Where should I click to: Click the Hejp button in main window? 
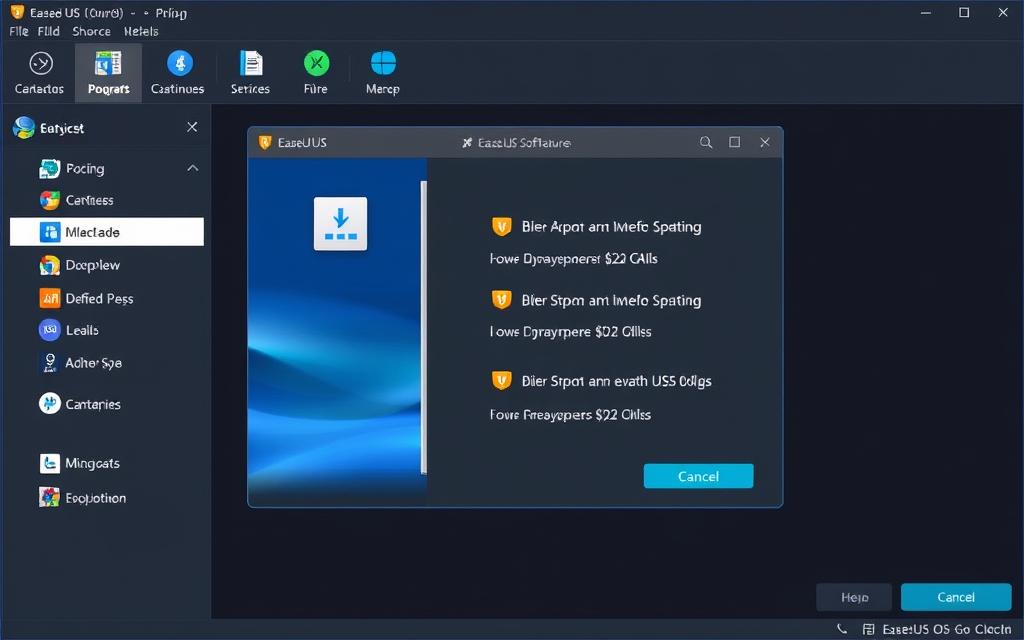854,597
